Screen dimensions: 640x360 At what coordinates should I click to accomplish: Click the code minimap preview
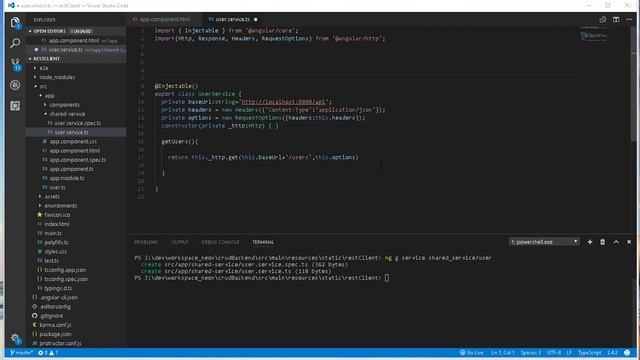(x=594, y=34)
